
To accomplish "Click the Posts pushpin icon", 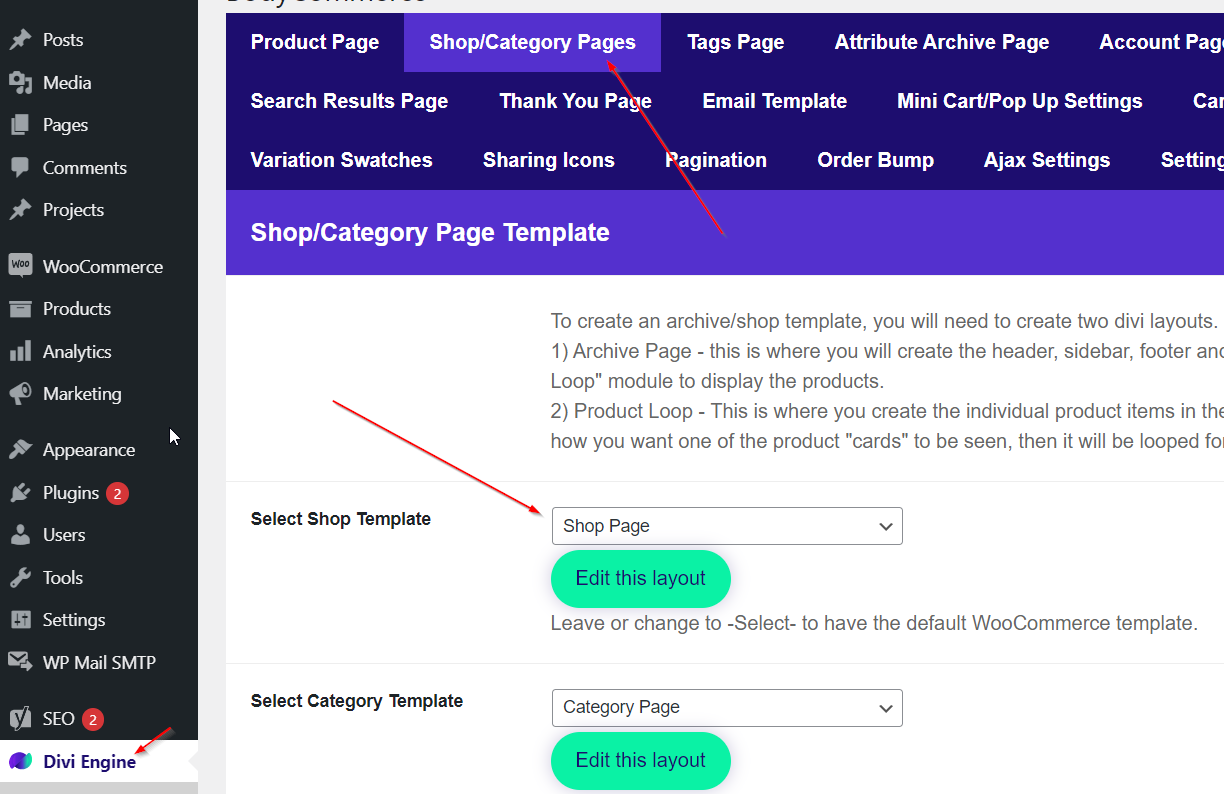I will [x=20, y=40].
